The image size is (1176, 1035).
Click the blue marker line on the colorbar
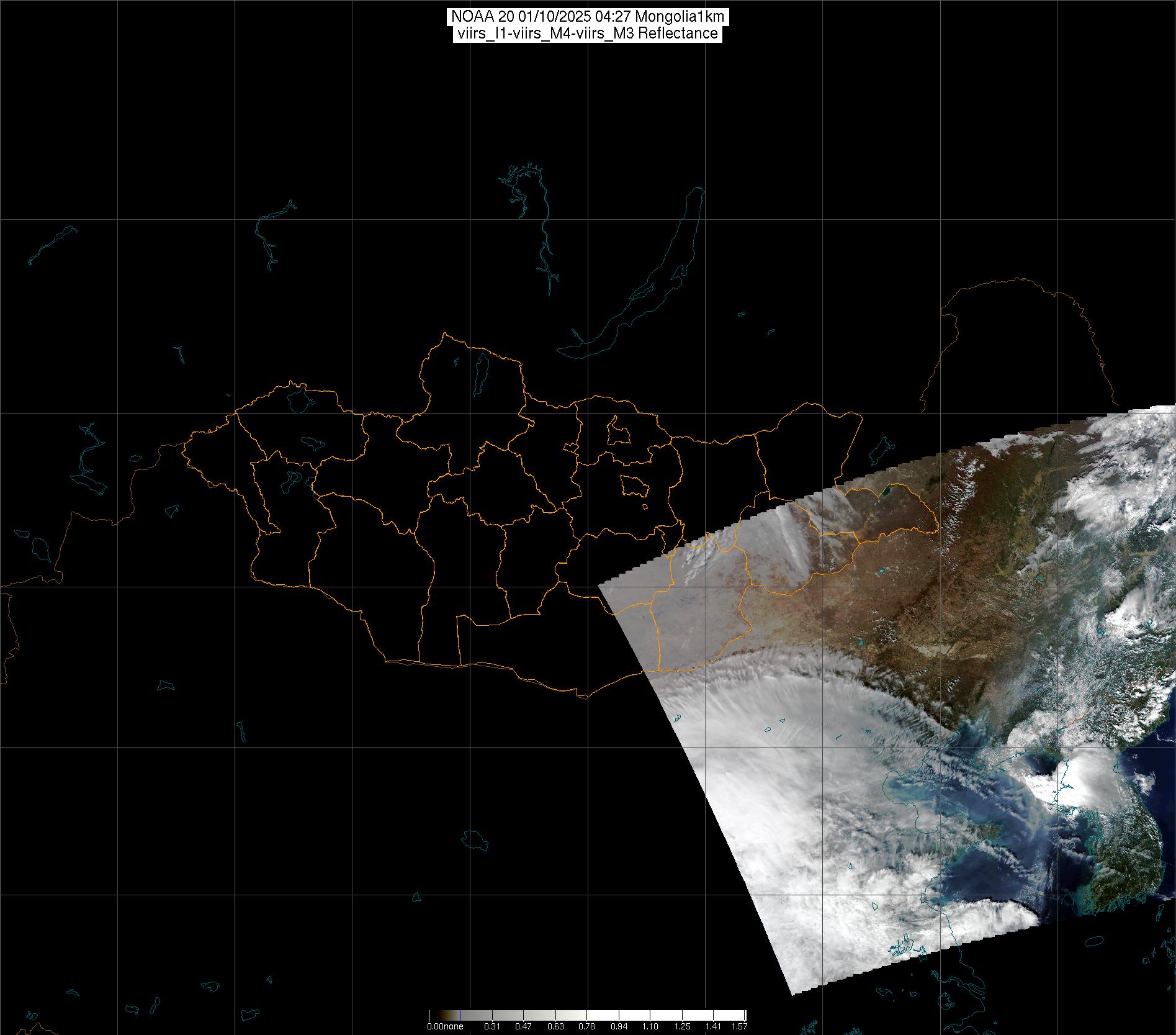459,1016
